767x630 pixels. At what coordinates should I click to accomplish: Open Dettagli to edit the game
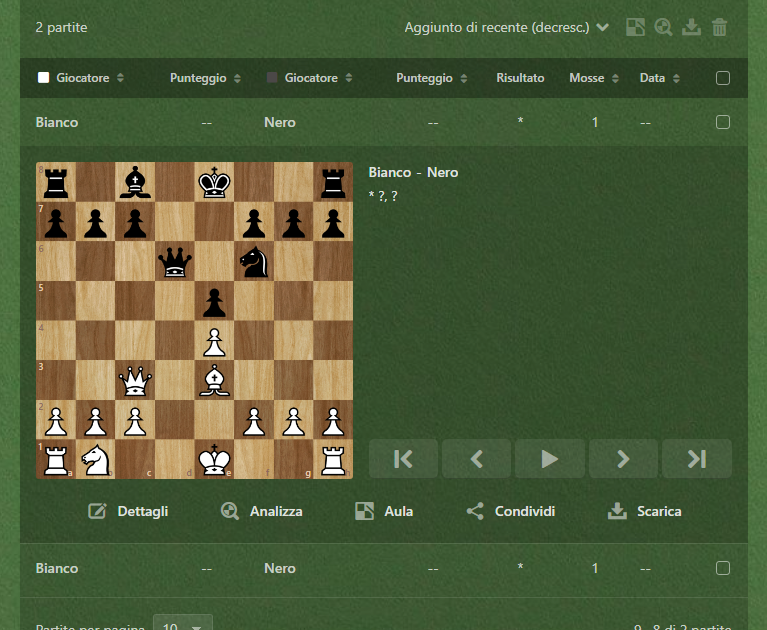(128, 511)
